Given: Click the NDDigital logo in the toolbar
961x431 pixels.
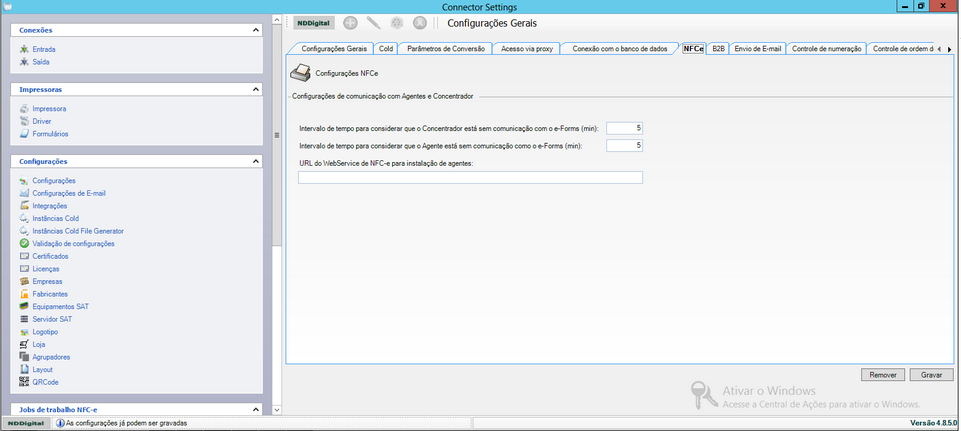Looking at the screenshot, I should pyautogui.click(x=314, y=23).
